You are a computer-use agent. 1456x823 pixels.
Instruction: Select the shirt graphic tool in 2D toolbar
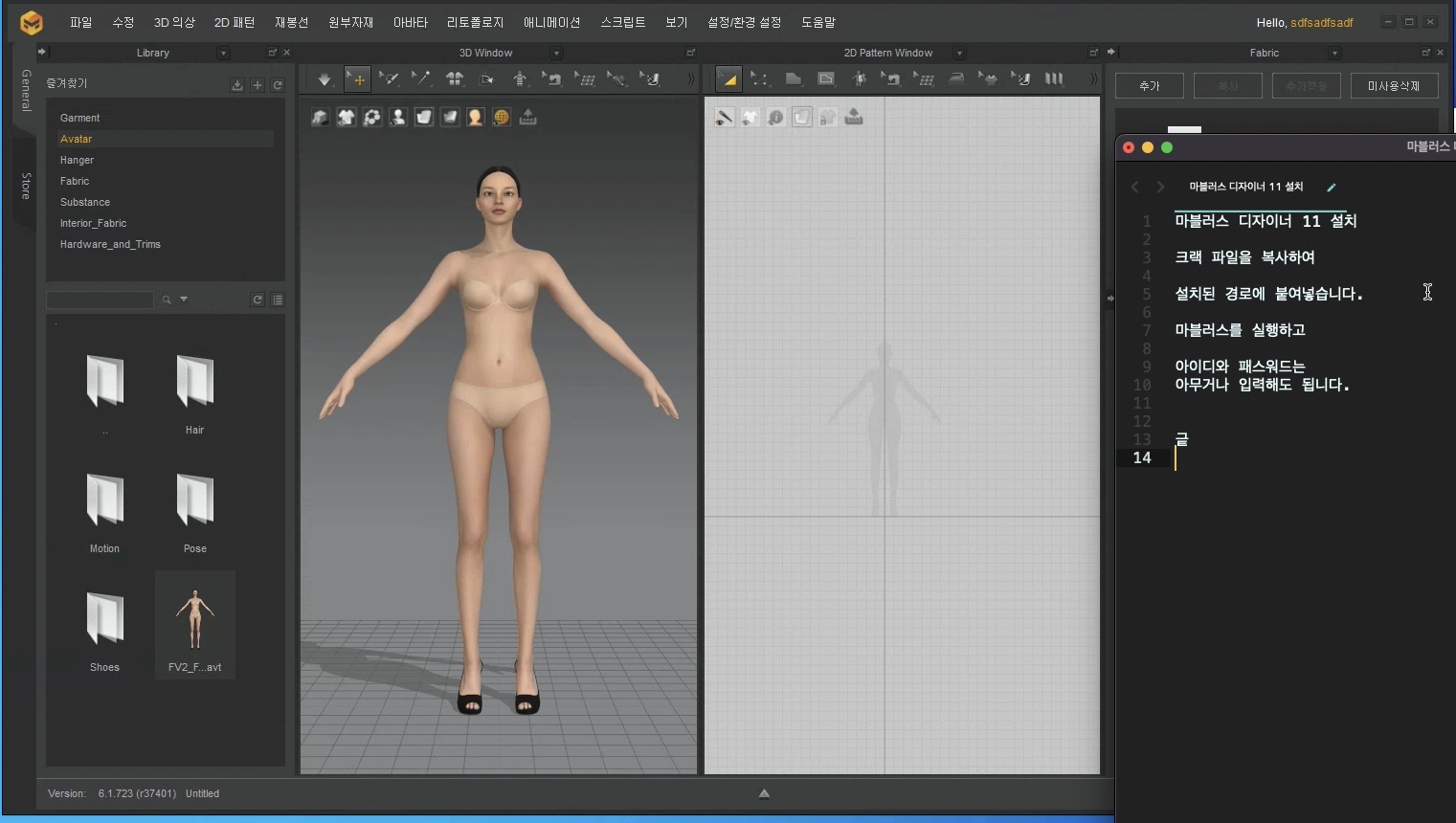pyautogui.click(x=989, y=79)
